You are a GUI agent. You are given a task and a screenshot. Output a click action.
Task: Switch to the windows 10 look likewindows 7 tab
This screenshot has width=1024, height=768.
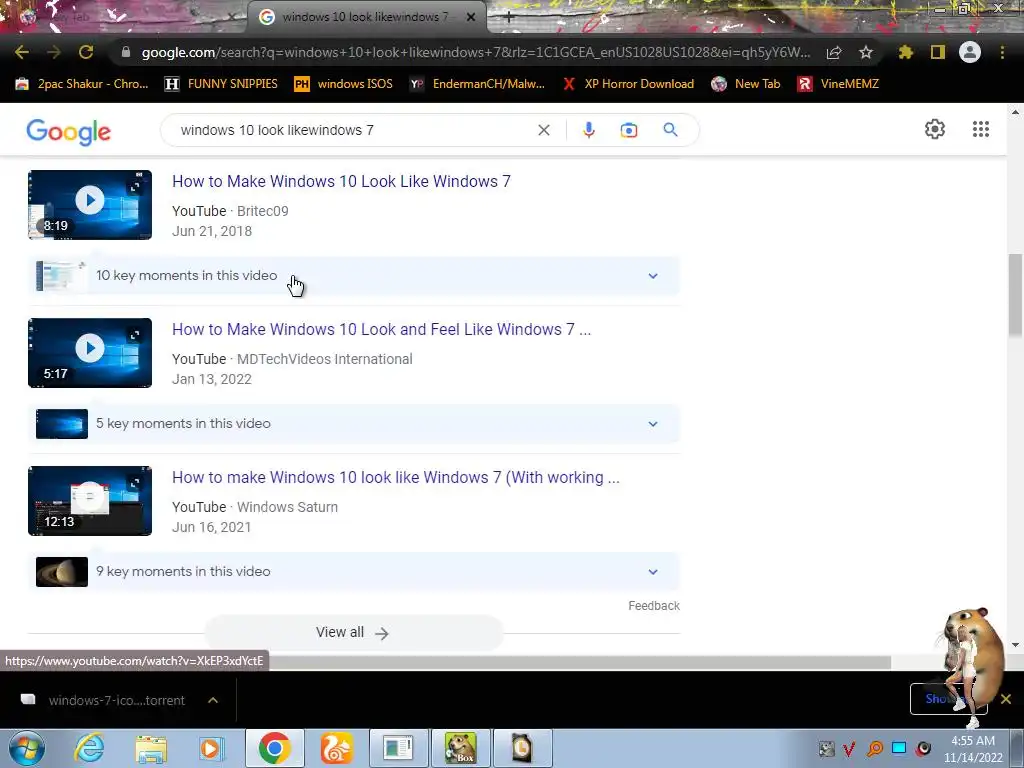tap(366, 18)
